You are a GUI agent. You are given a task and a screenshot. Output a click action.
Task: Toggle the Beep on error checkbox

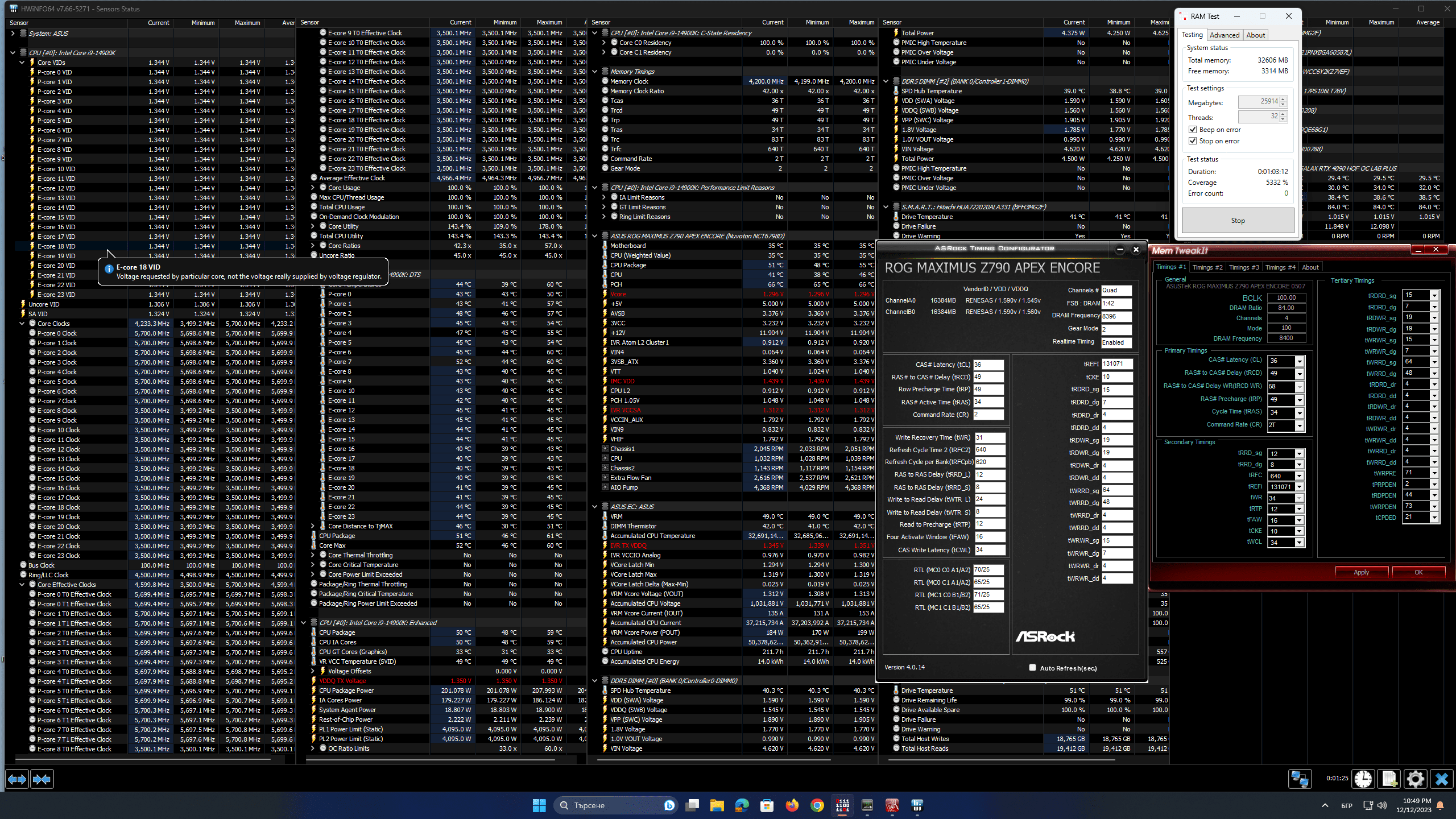[x=1193, y=130]
